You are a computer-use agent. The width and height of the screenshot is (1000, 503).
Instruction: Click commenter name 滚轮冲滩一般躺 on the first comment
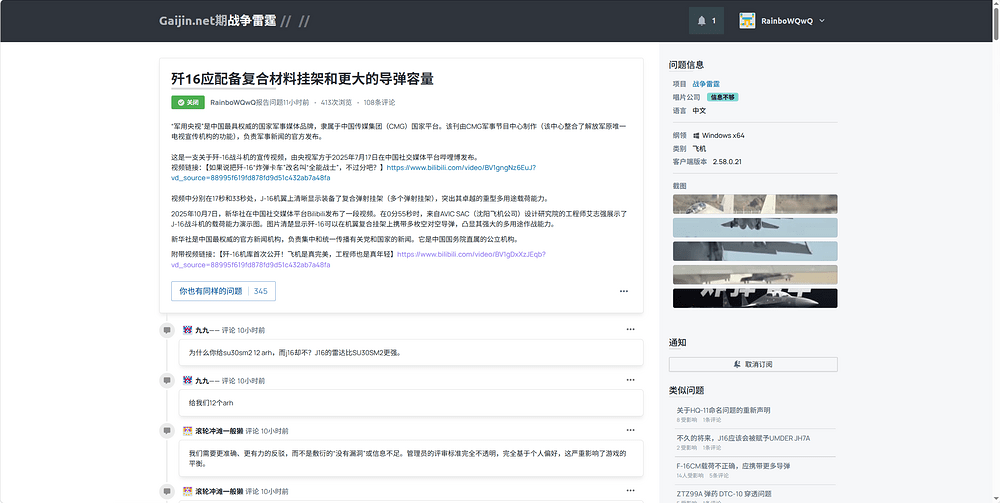[x=219, y=431]
